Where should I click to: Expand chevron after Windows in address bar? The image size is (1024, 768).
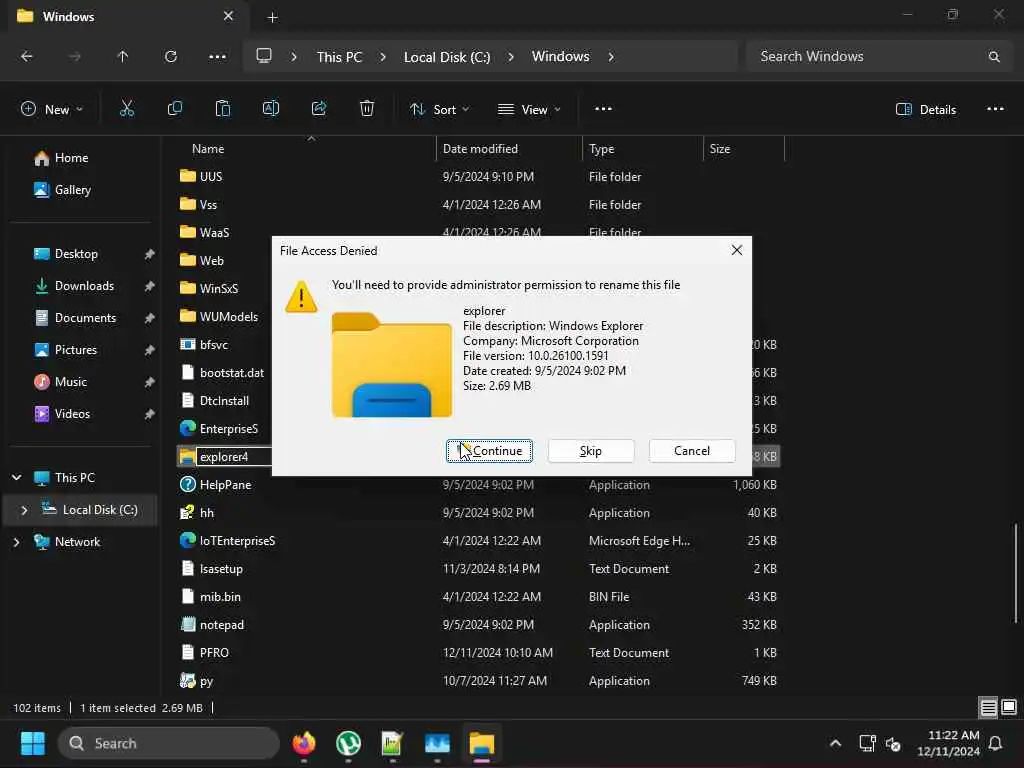click(x=611, y=57)
